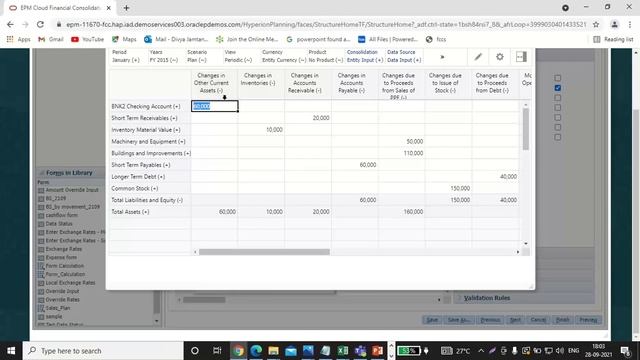
Task: Change the Currency Entity Currency selector
Action: 284,56
